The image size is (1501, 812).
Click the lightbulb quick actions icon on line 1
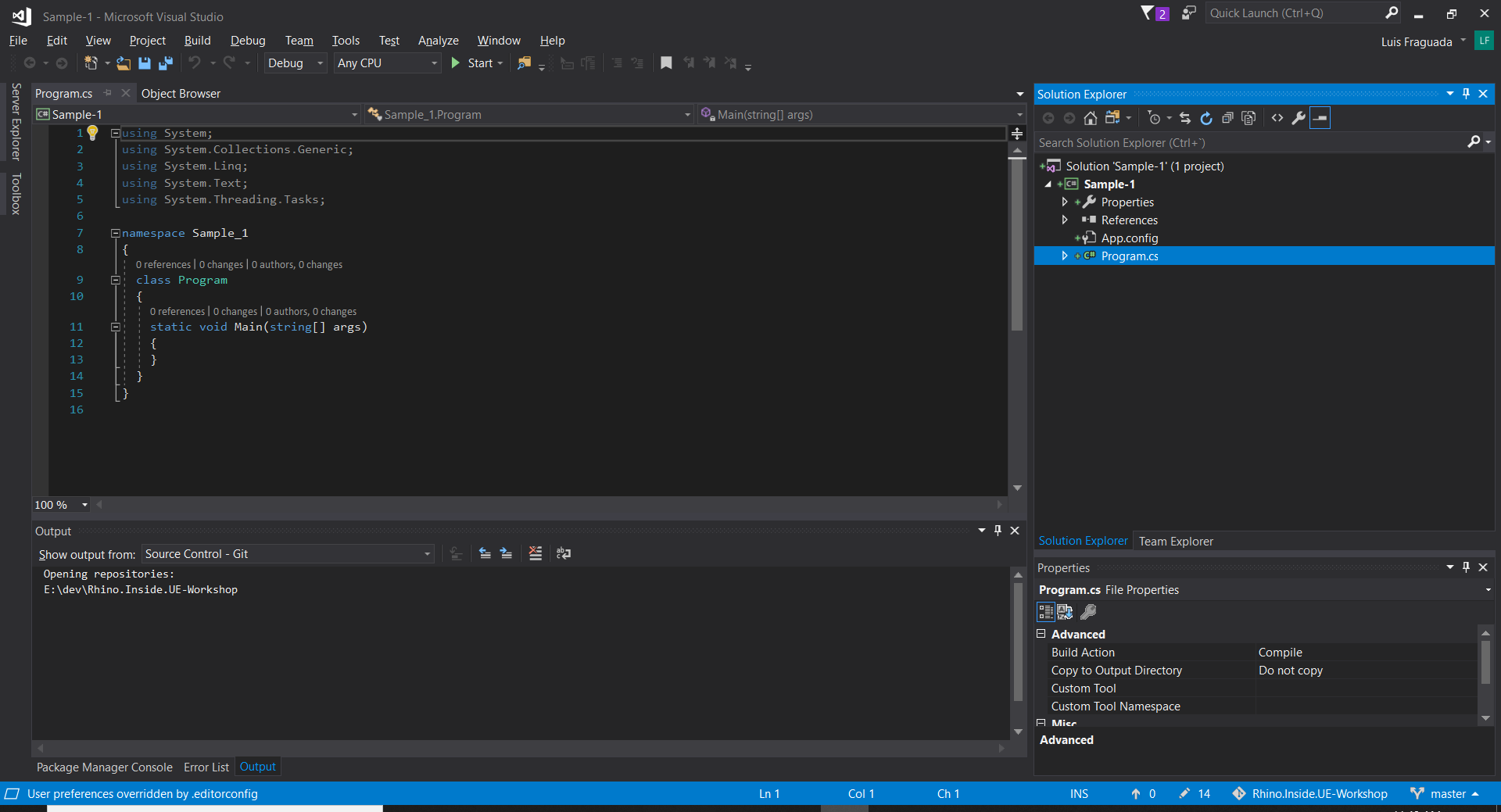click(x=92, y=133)
